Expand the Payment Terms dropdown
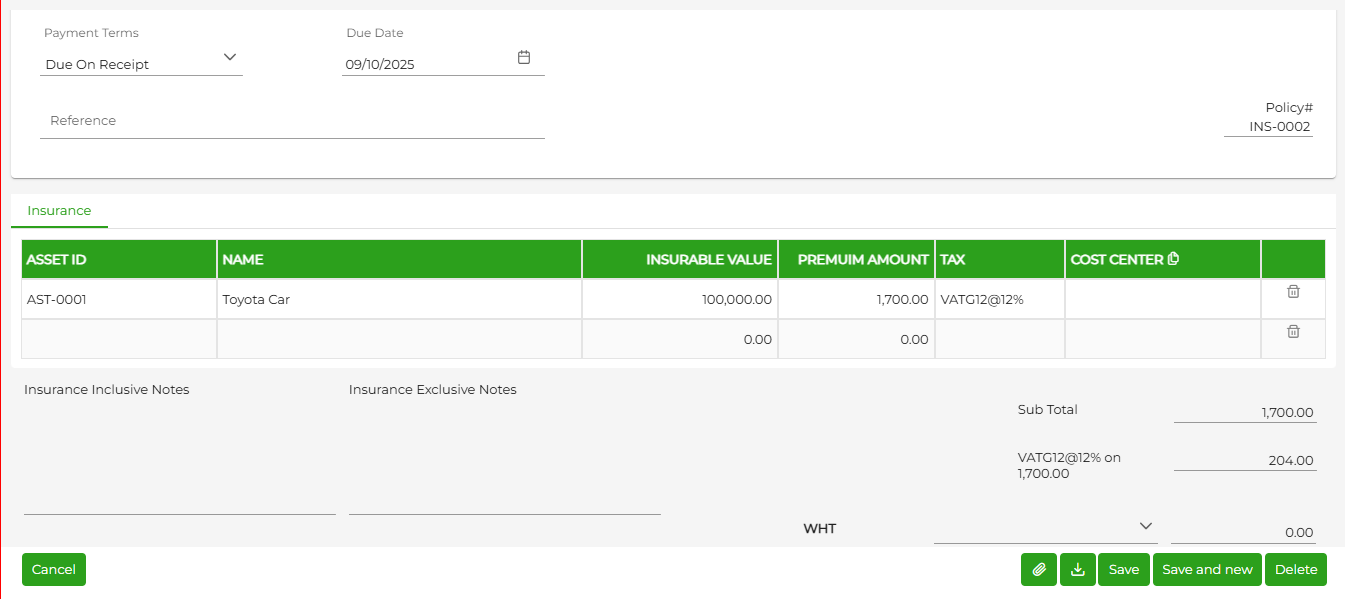1345x599 pixels. (230, 57)
